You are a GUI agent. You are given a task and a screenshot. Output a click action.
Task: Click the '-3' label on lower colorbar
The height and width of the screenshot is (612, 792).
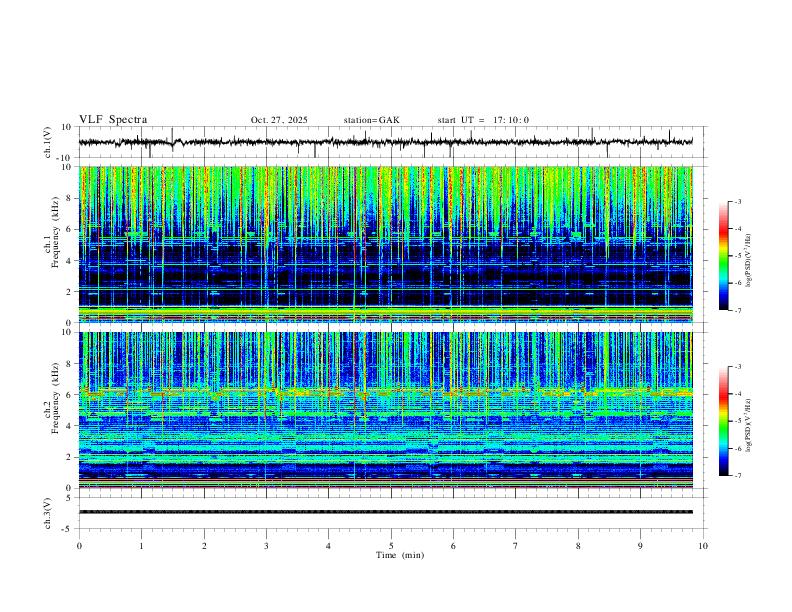738,367
